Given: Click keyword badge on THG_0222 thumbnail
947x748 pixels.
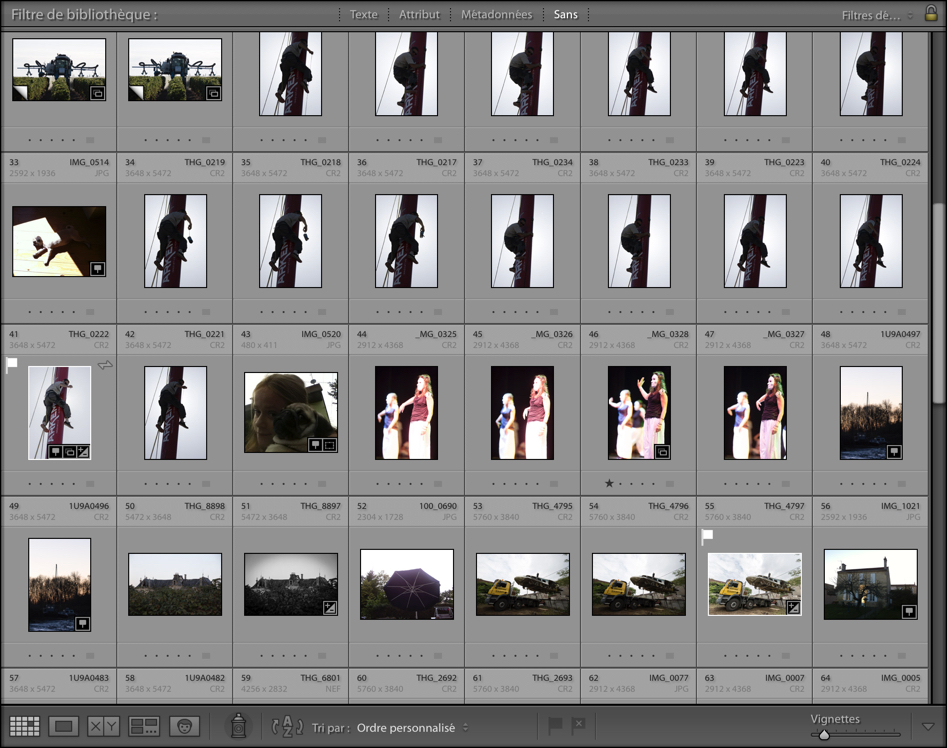Looking at the screenshot, I should (x=56, y=451).
